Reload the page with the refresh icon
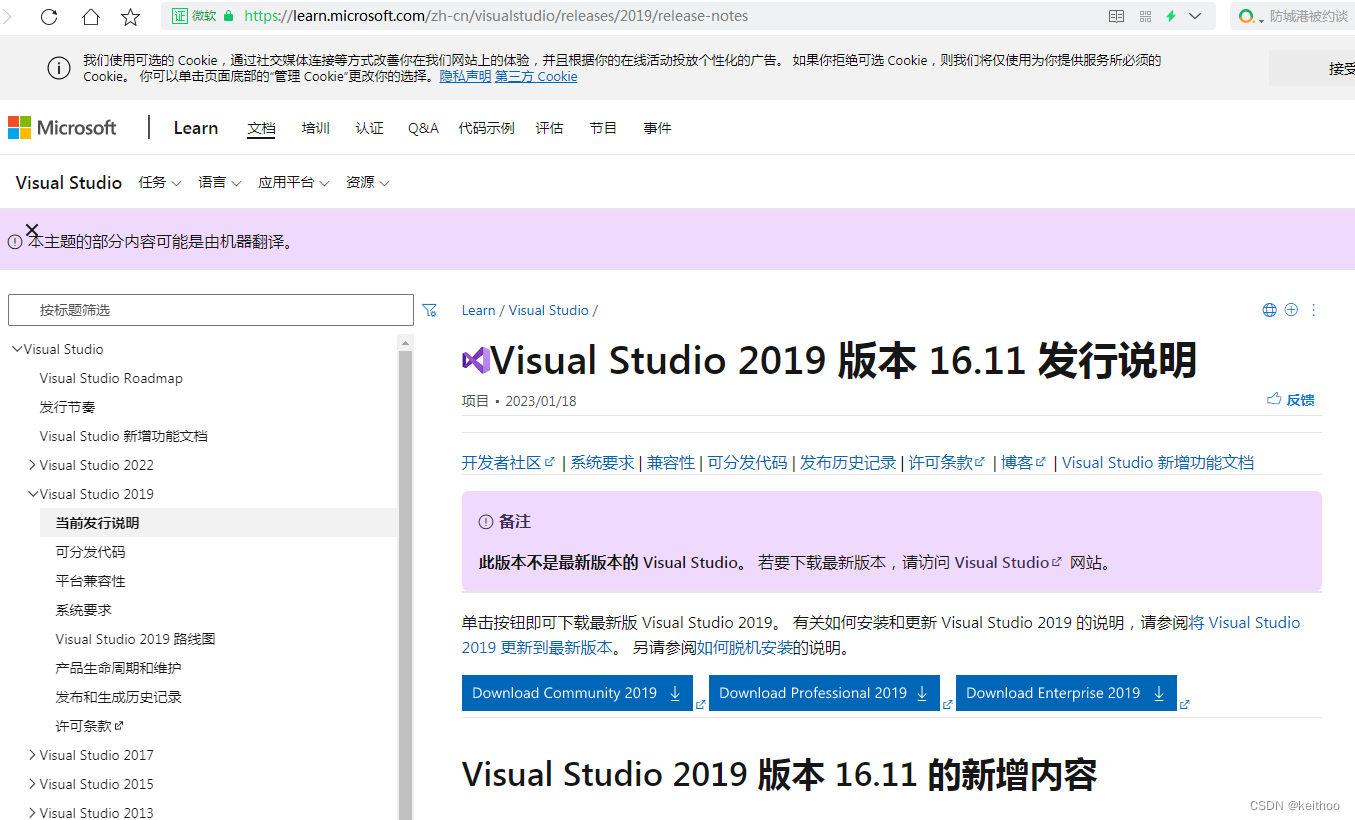The height and width of the screenshot is (820, 1355). [x=48, y=16]
